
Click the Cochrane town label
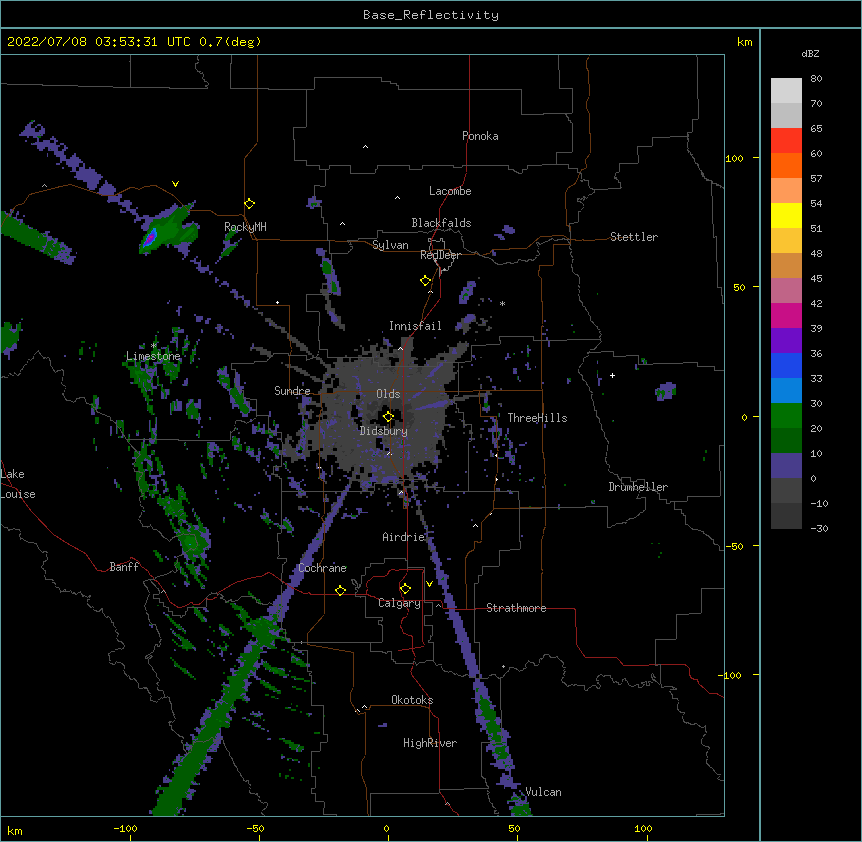click(323, 568)
